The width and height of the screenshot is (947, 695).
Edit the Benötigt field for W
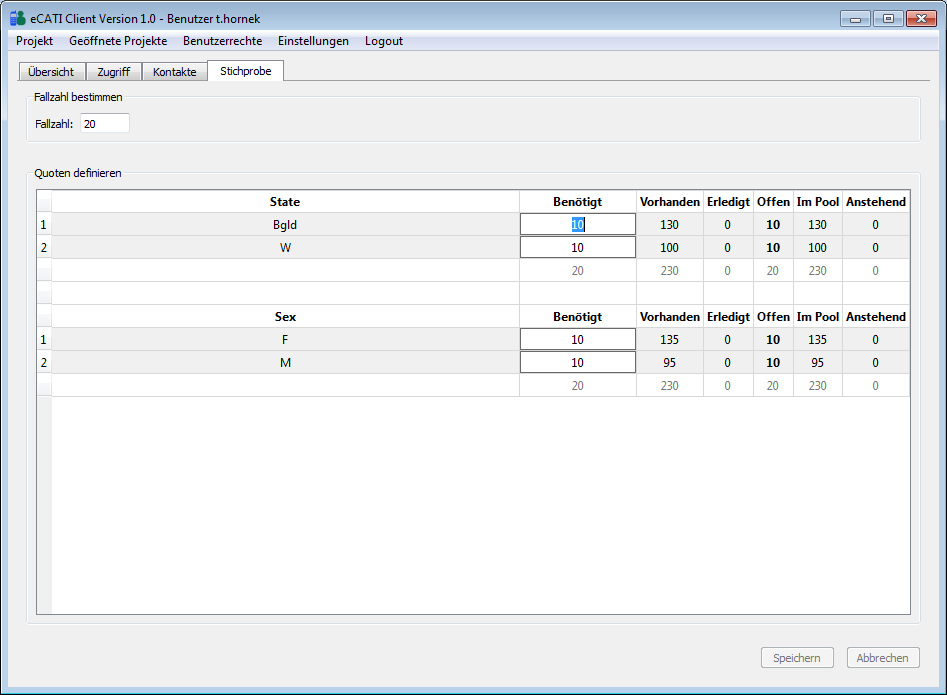click(577, 248)
